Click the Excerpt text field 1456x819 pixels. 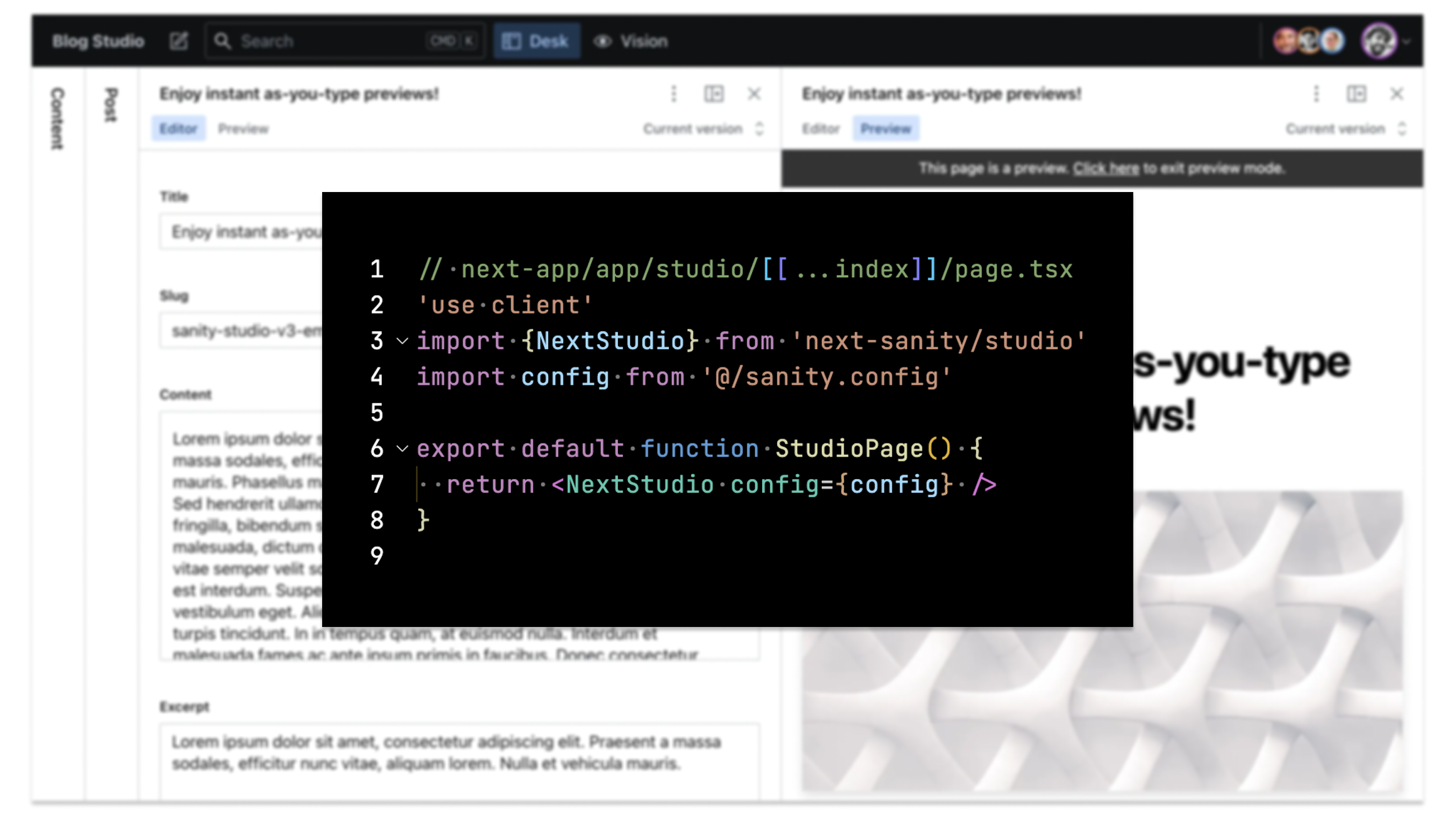coord(459,757)
